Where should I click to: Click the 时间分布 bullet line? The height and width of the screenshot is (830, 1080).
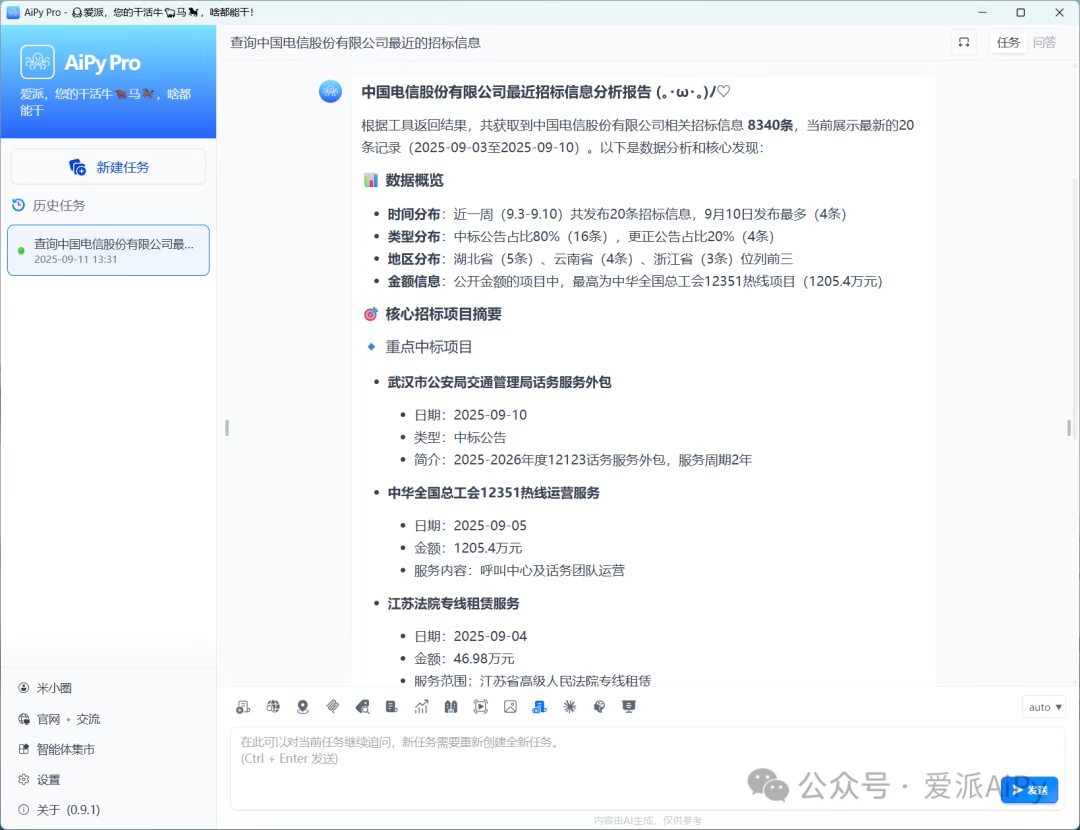click(616, 214)
